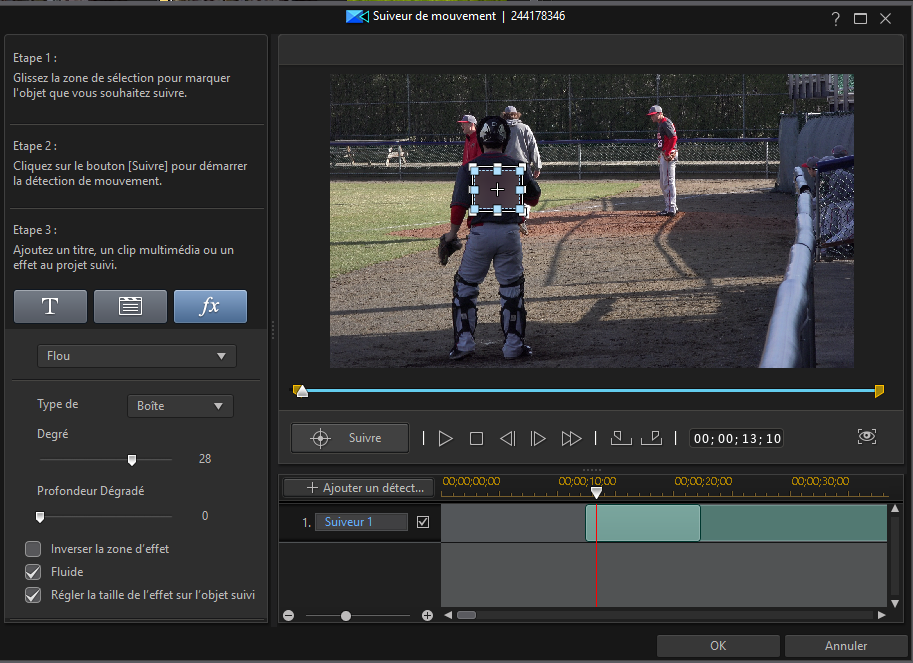Uncheck the Fluide checkbox

pyautogui.click(x=33, y=572)
